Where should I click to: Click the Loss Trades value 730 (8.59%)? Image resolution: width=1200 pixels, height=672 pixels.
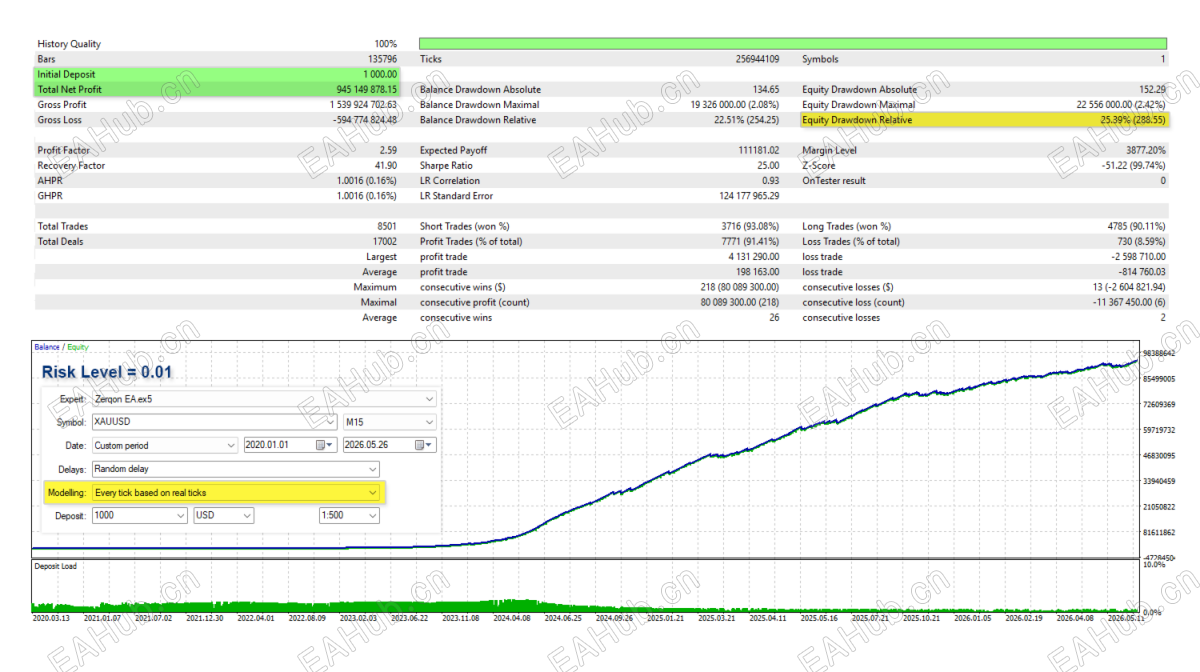[x=1139, y=241]
